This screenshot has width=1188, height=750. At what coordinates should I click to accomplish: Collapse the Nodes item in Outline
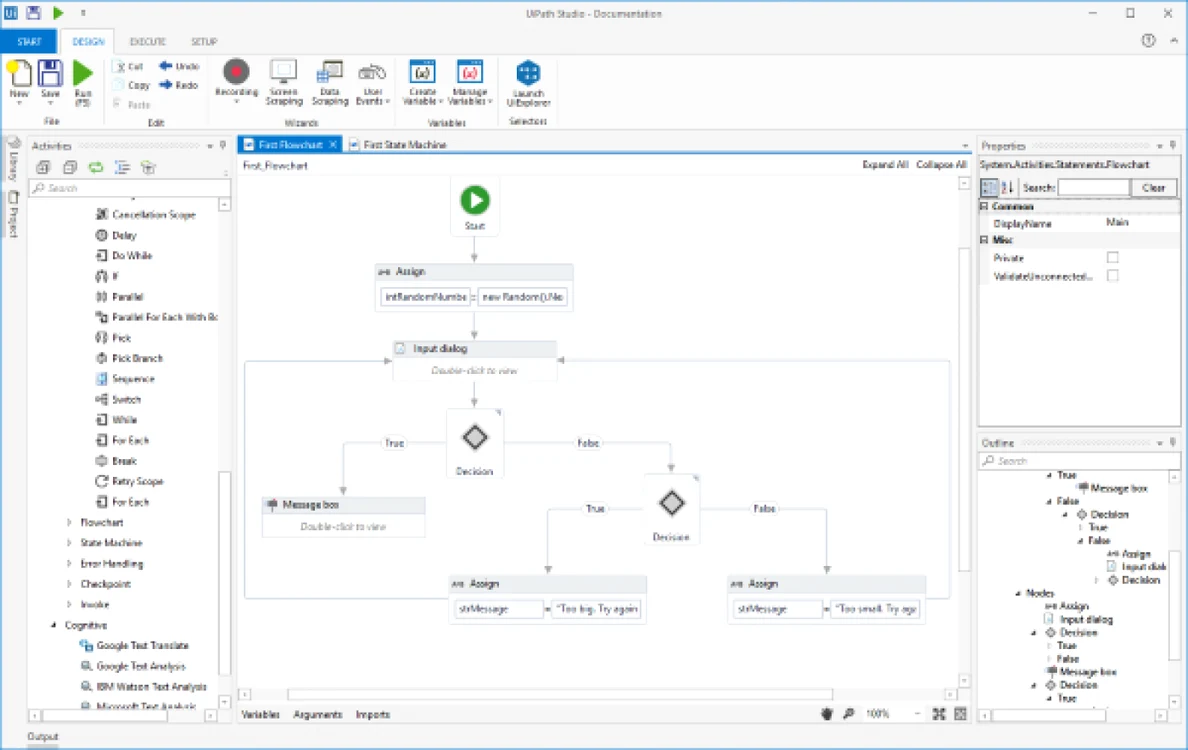click(1018, 593)
